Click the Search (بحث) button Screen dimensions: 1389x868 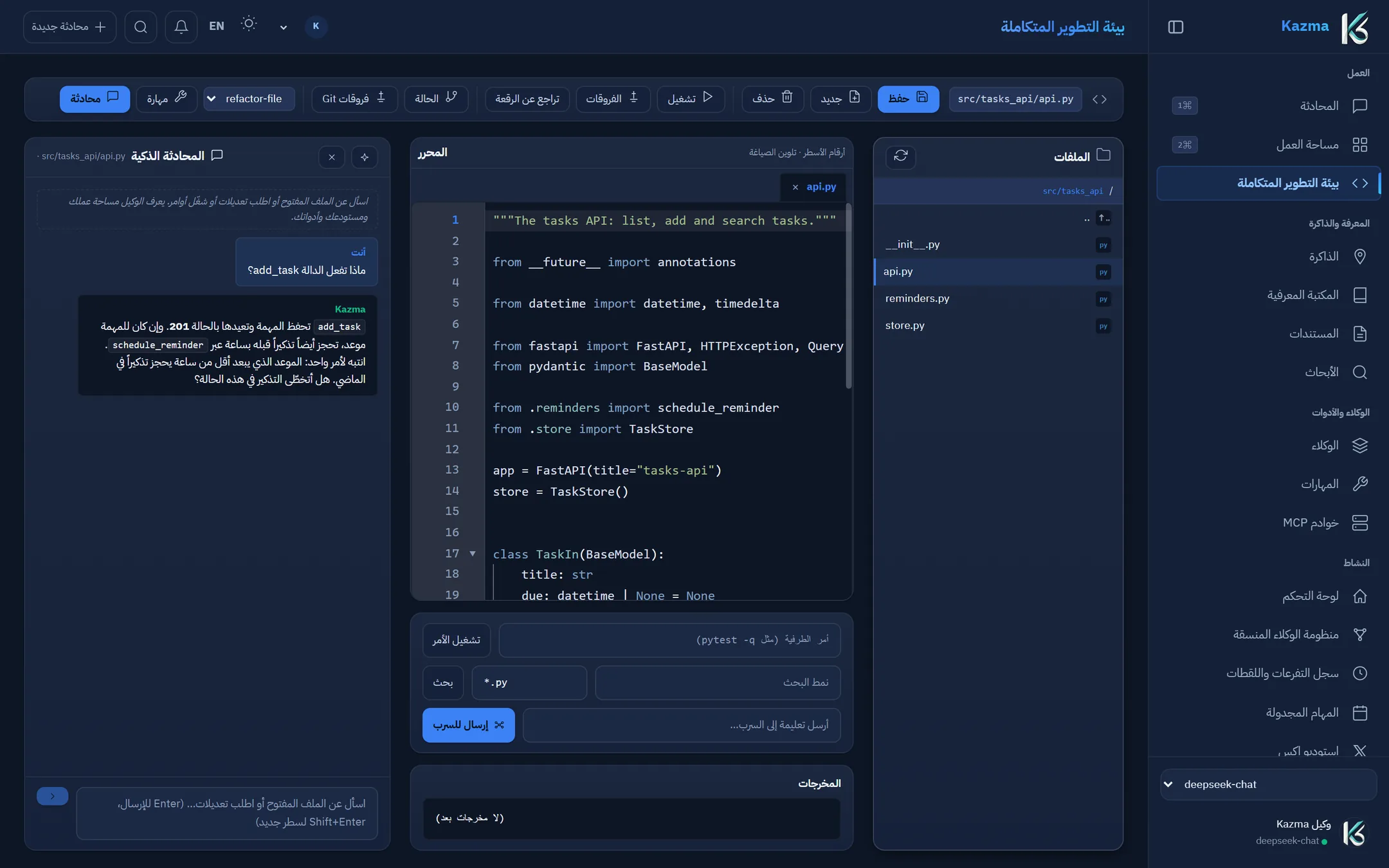442,682
